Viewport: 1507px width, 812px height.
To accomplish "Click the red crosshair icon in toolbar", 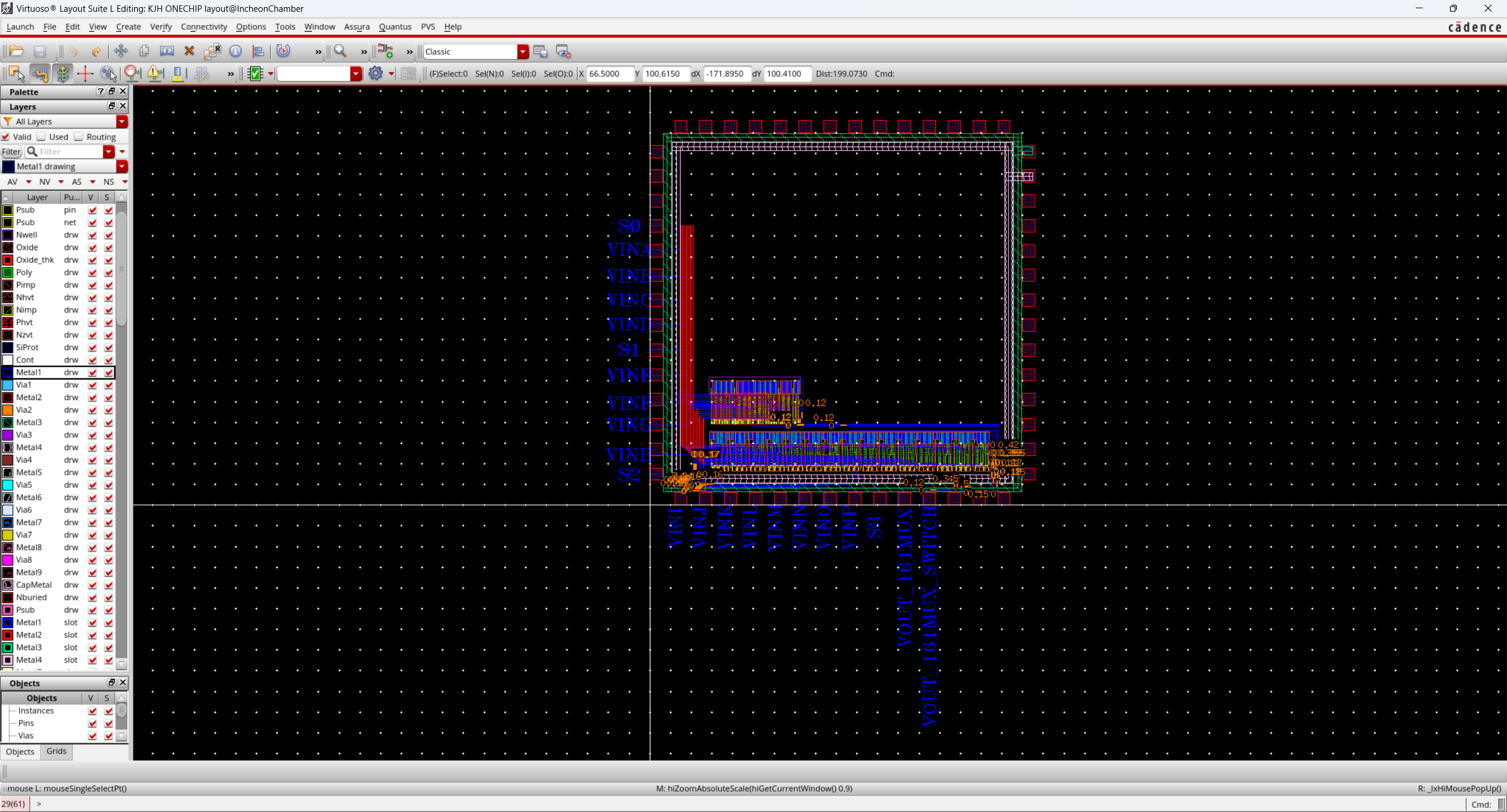I will tap(85, 74).
